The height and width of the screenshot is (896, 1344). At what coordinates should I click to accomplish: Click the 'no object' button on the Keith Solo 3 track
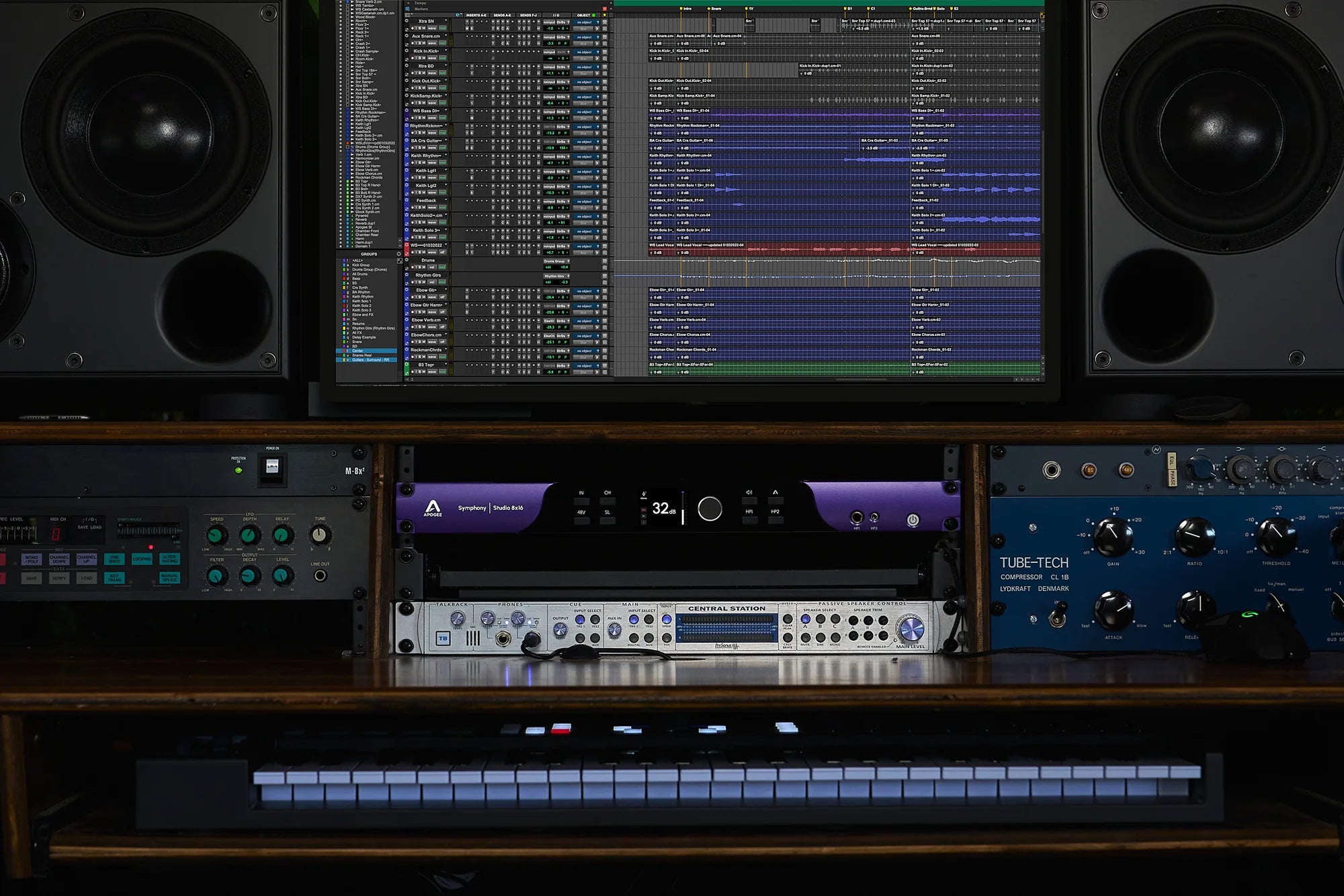[585, 231]
